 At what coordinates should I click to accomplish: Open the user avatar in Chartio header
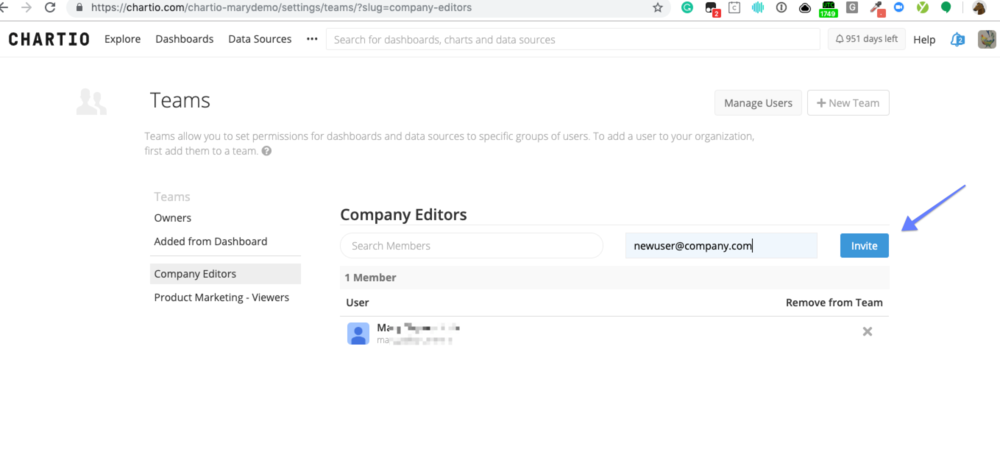(x=986, y=40)
